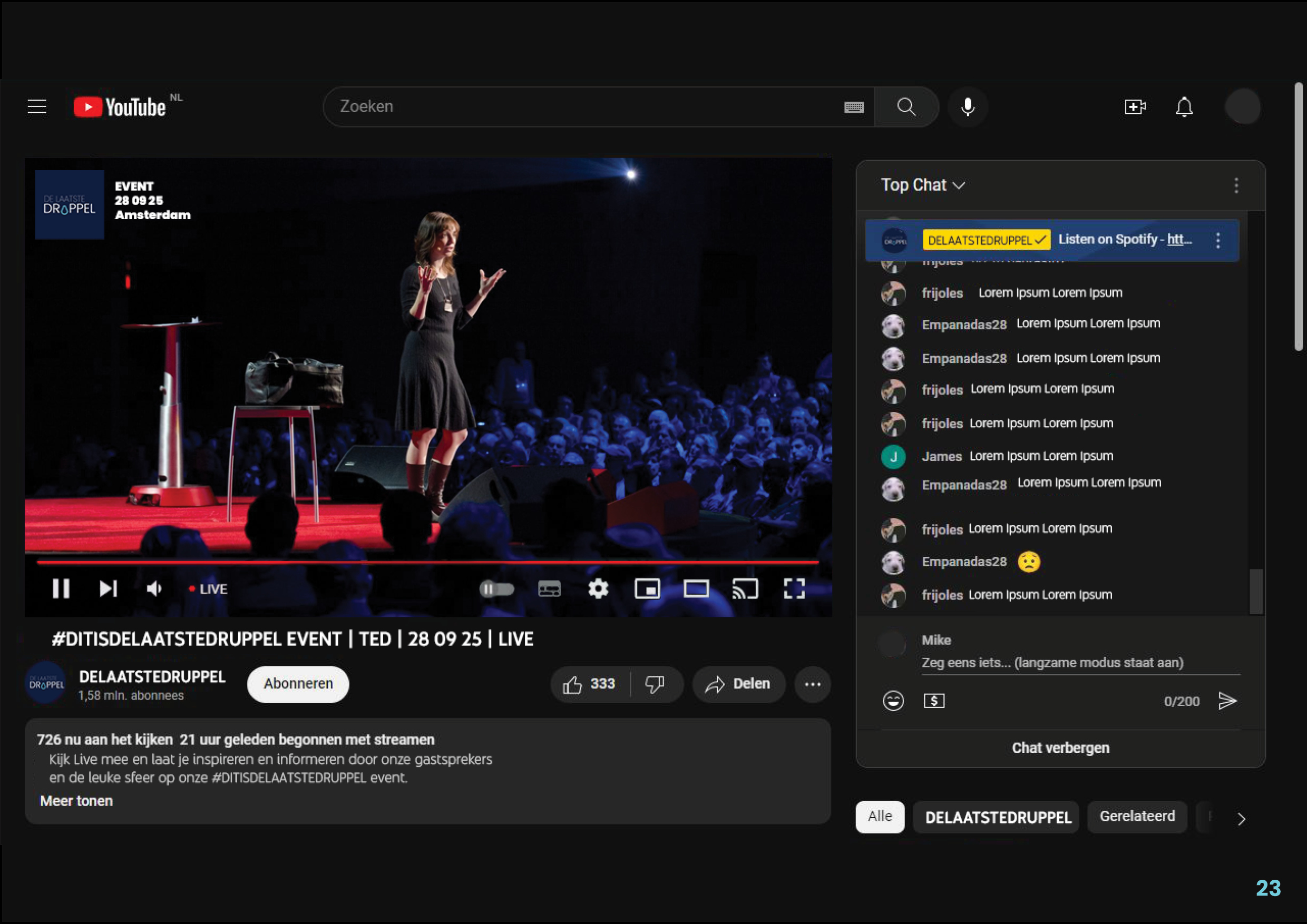This screenshot has width=1307, height=924.
Task: Click the DE LAATSTE DROPPEL logo in video
Action: click(x=70, y=205)
